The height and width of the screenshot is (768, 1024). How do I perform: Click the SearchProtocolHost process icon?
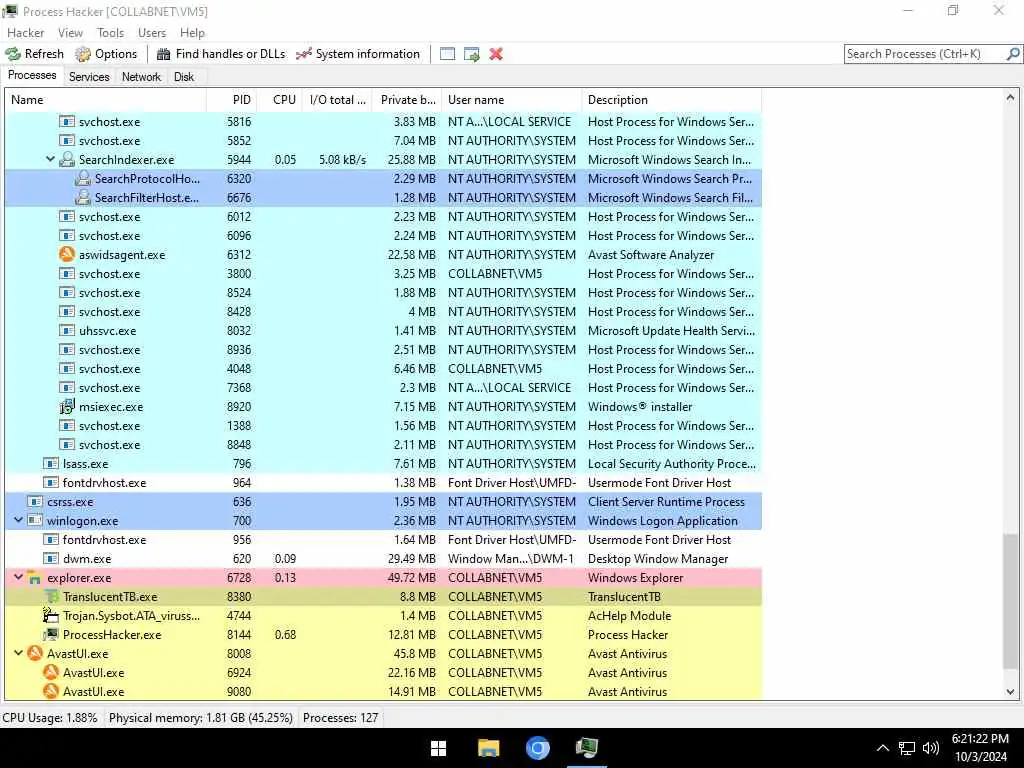point(83,178)
